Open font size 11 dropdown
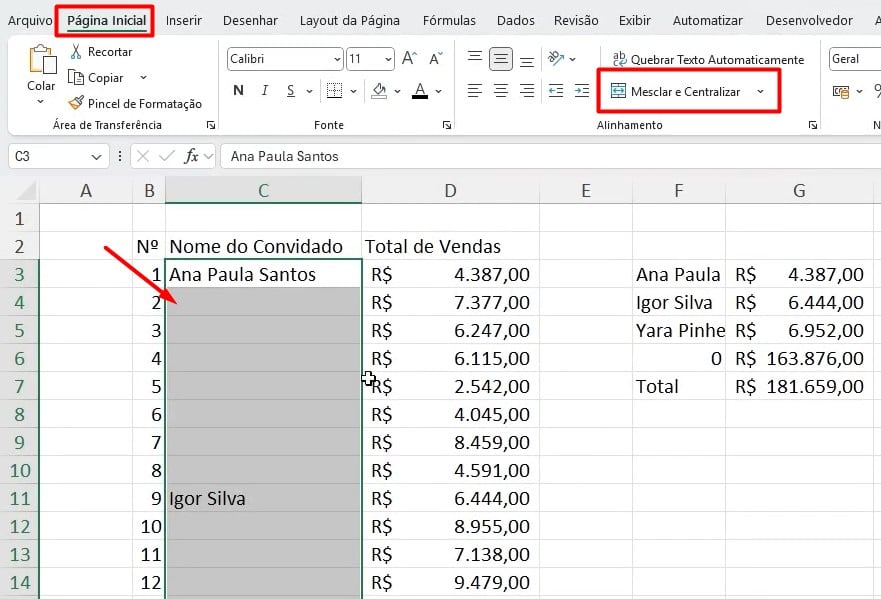The height and width of the screenshot is (599, 881). coord(388,59)
